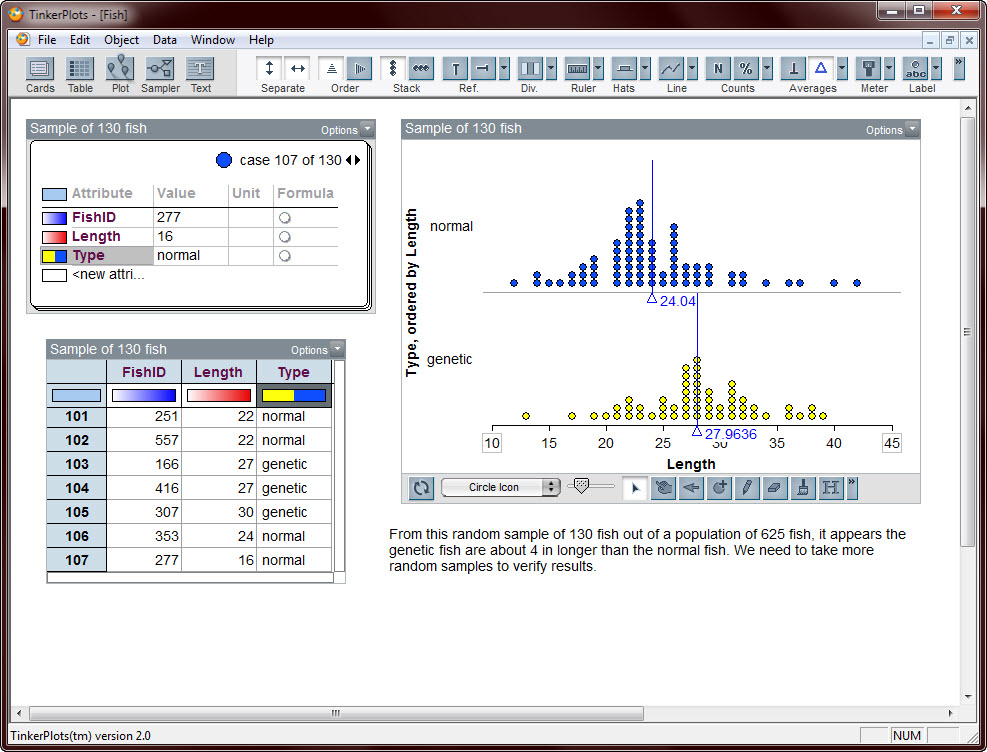Toggle the percent (%) counts button
987x752 pixels.
click(746, 68)
